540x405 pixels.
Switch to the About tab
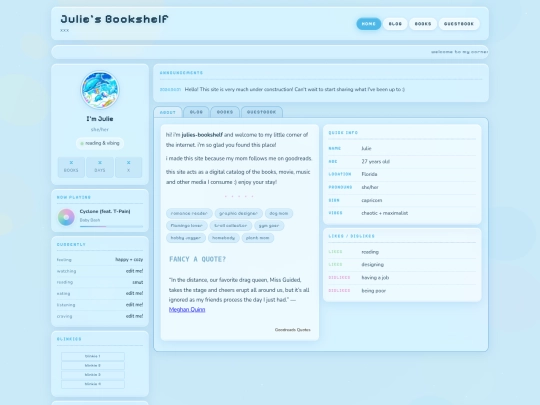168,112
